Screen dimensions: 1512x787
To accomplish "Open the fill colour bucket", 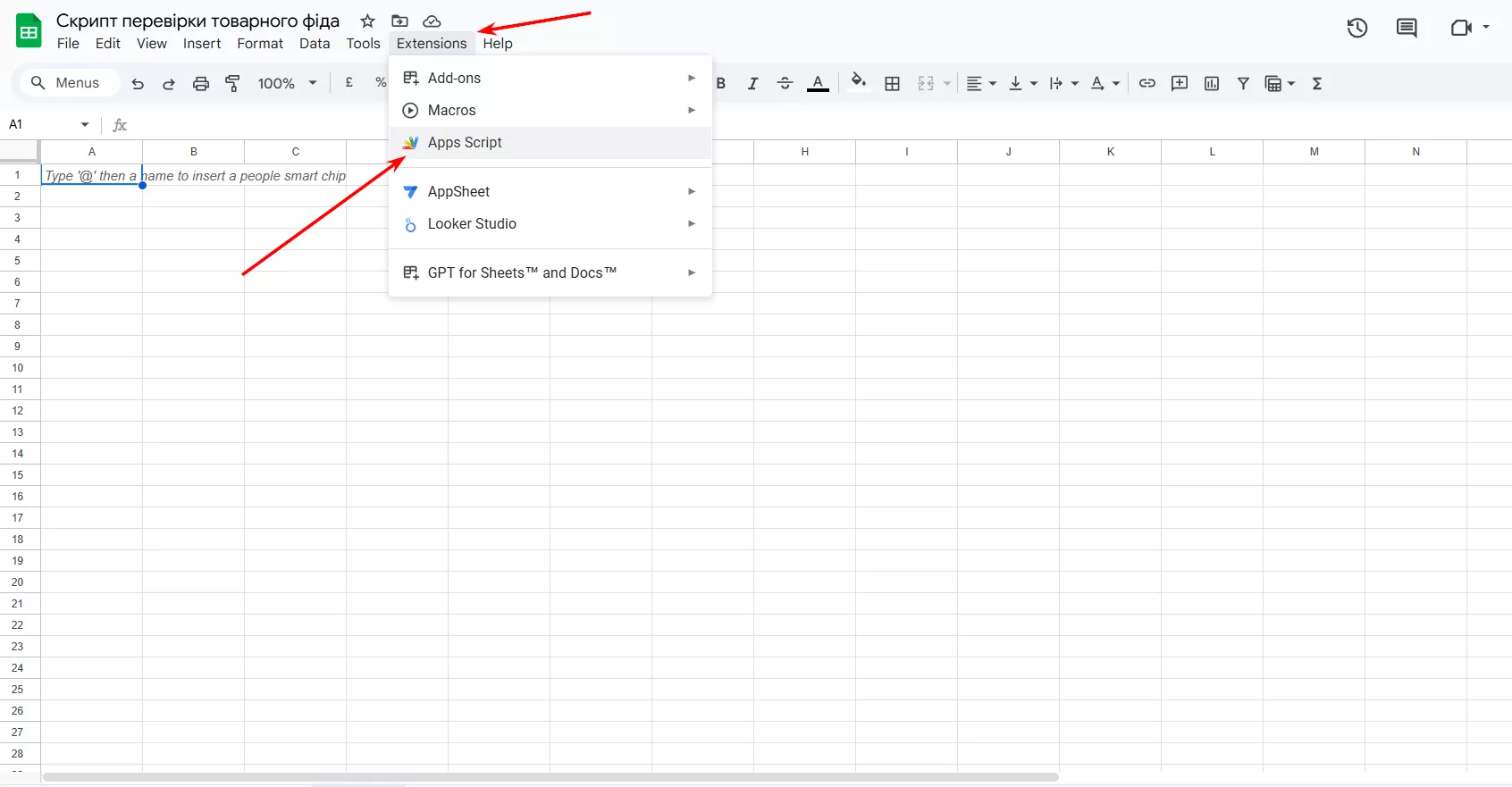I will [x=858, y=83].
